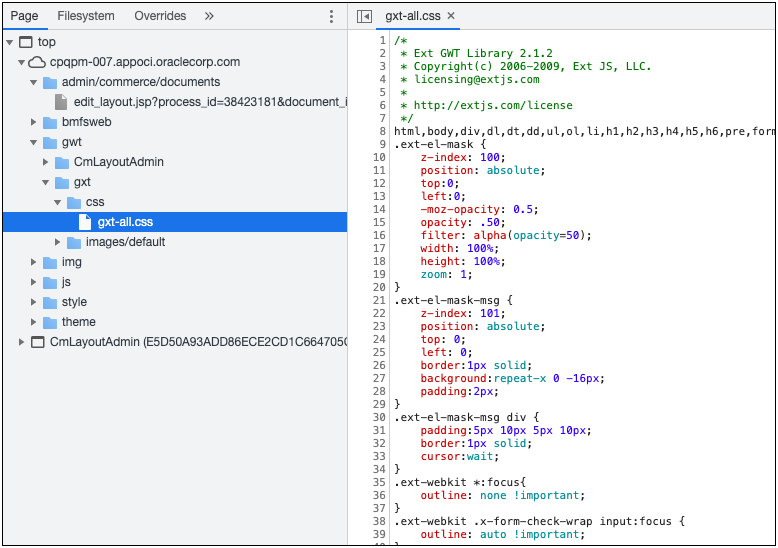Click line number 9 in the gutter
The image size is (778, 548).
383,144
